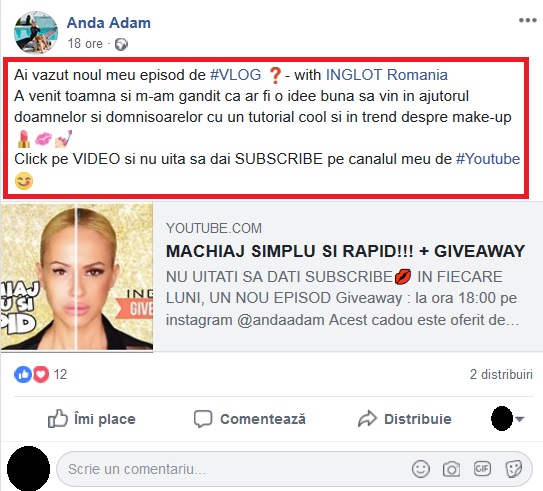Insert an emoji into the comment
This screenshot has height=491, width=543.
421,469
